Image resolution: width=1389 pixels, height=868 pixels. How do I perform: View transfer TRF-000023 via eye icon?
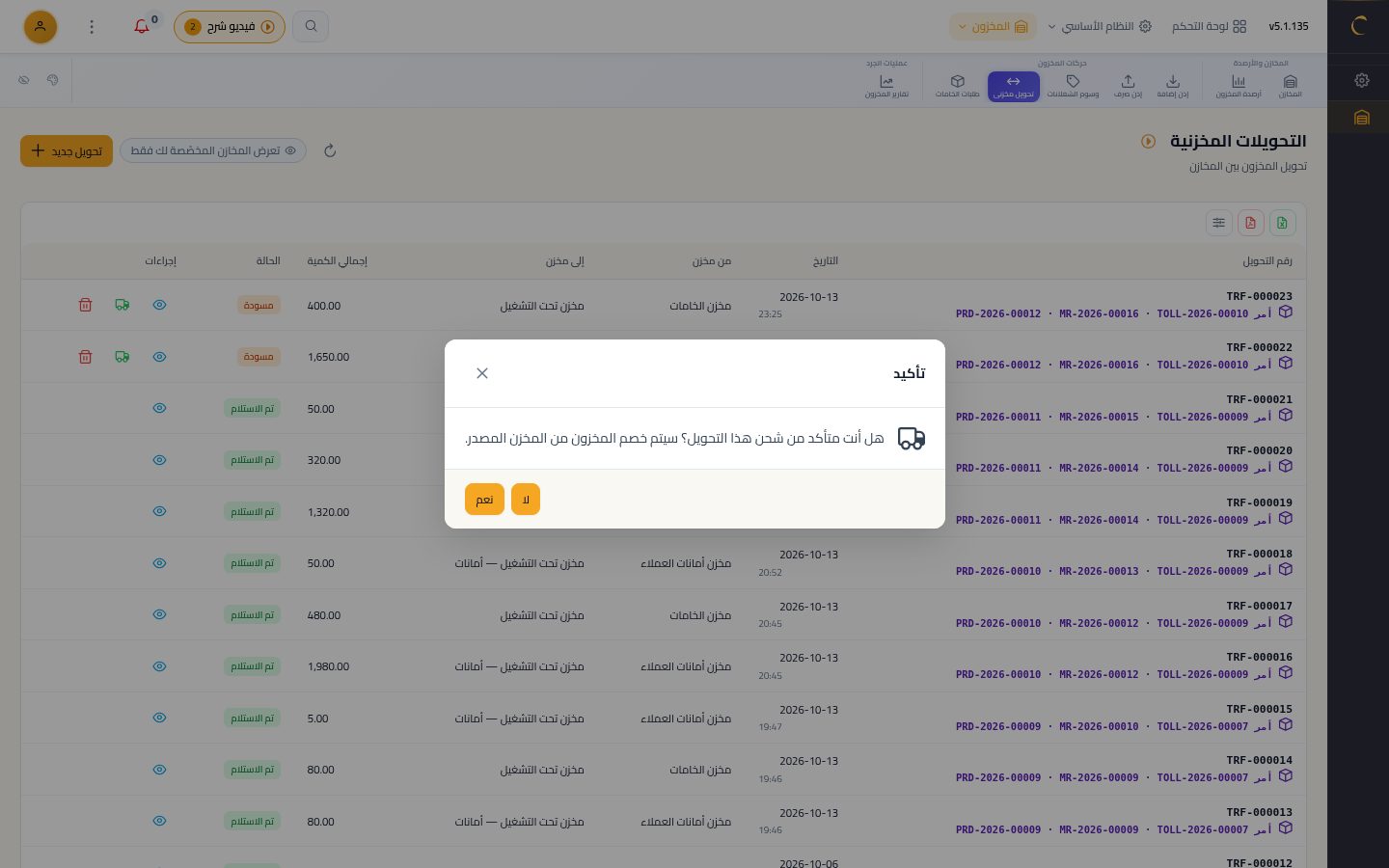pos(160,305)
